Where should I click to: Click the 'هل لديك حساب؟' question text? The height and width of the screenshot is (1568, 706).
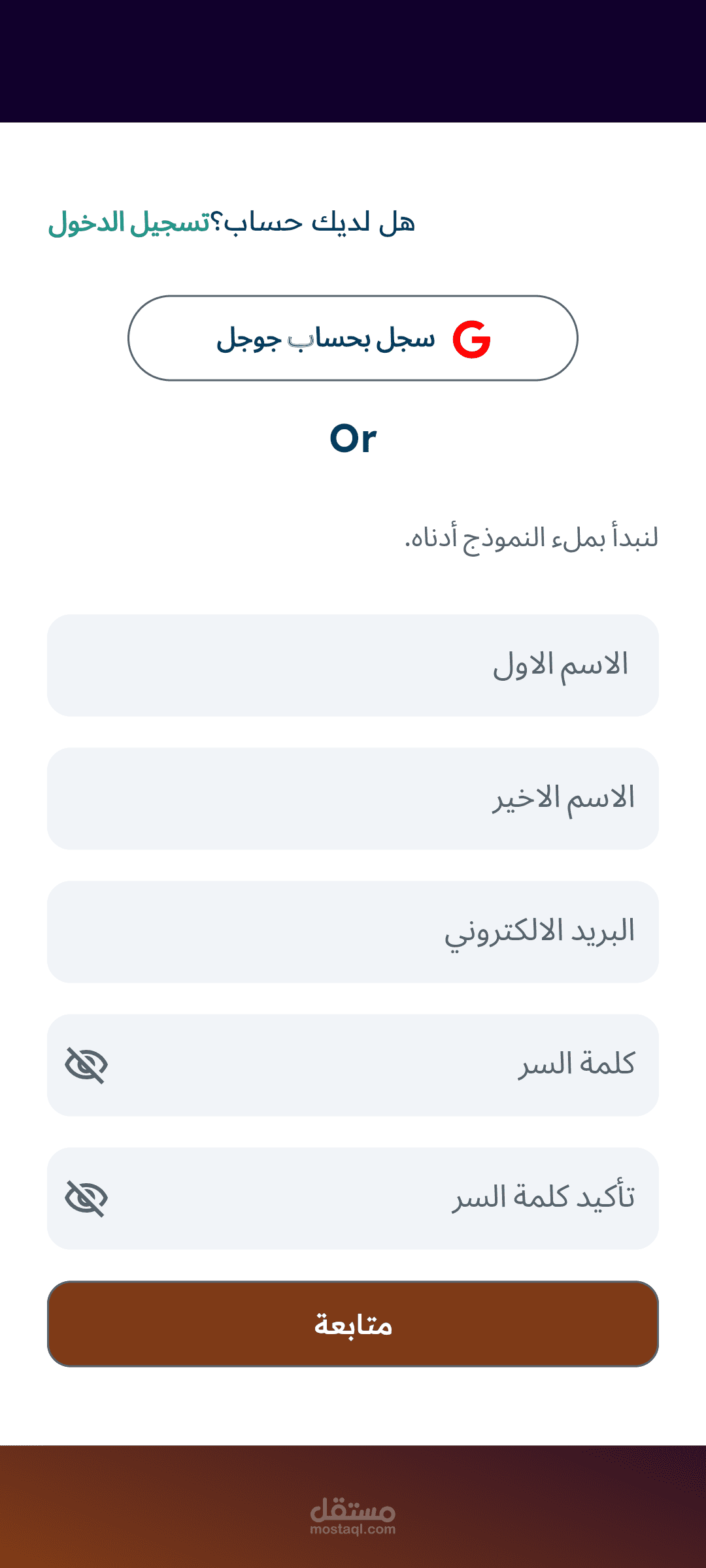tap(319, 223)
